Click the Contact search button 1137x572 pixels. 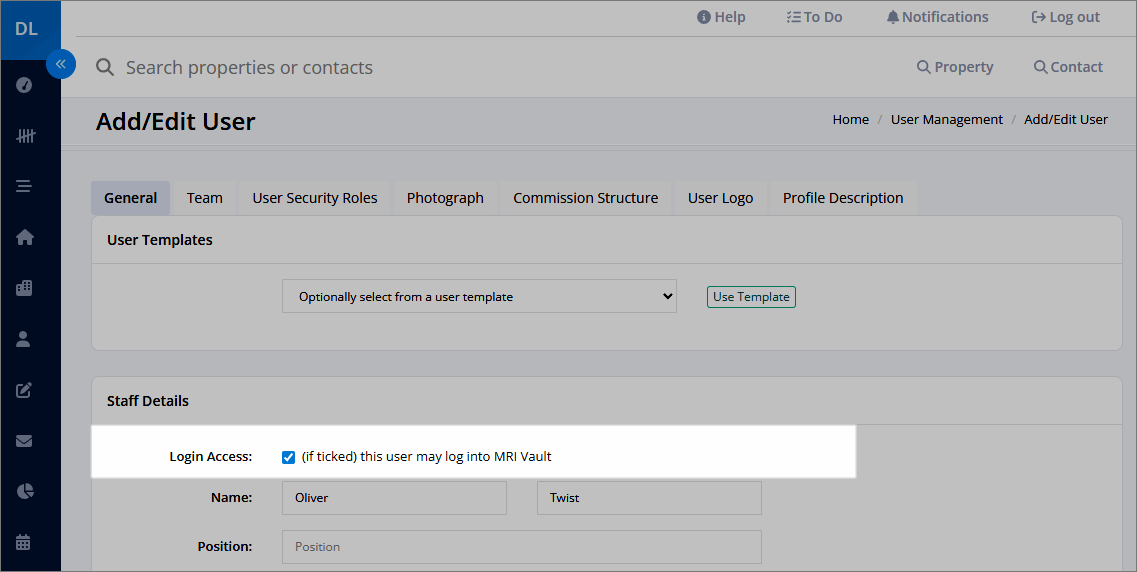[1068, 67]
